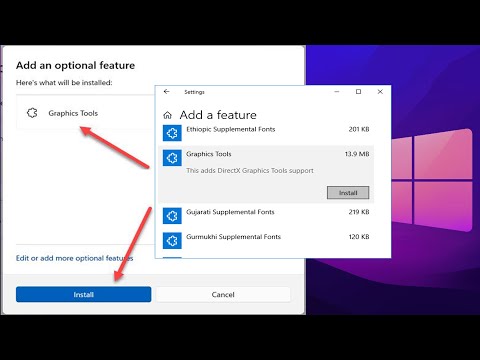
Task: Select Gujarati Supplemental Fonts row
Action: point(266,216)
